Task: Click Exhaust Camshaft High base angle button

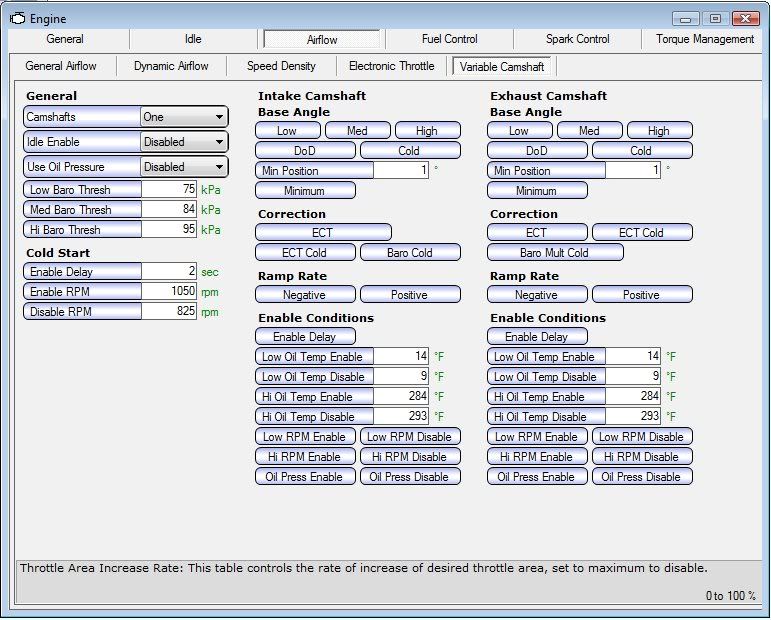Action: click(x=658, y=131)
